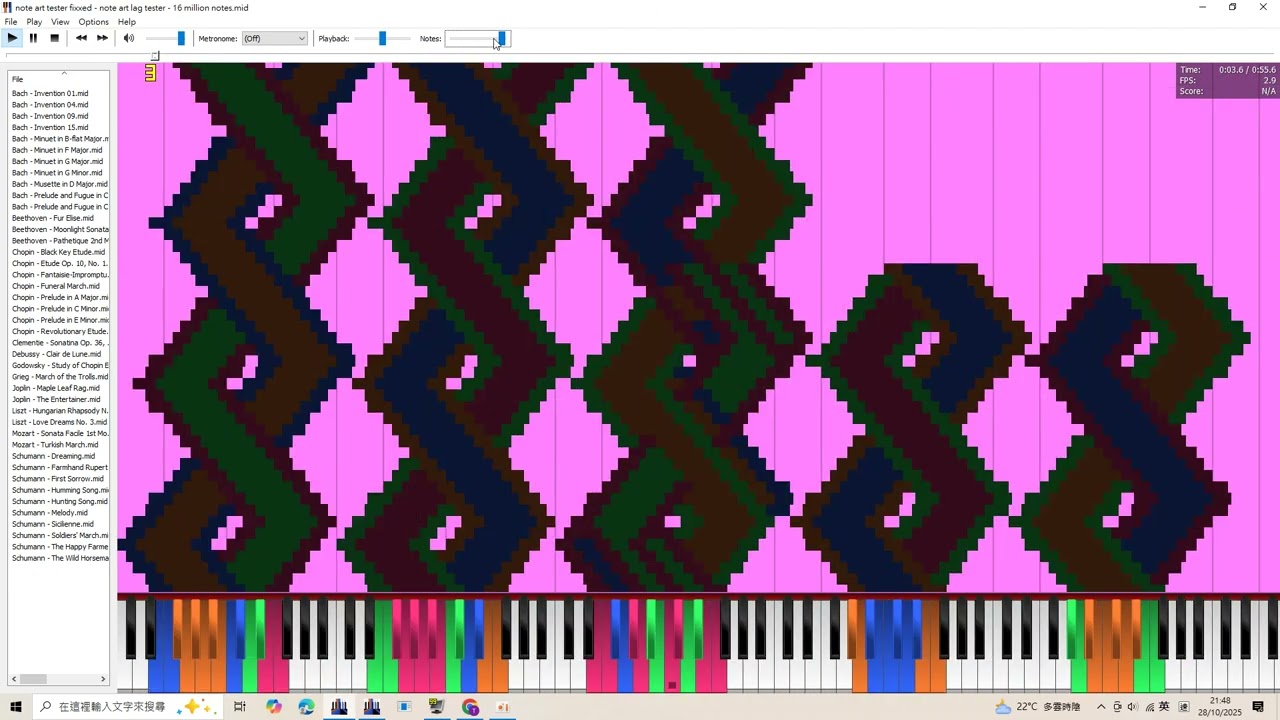1280x720 pixels.
Task: Open the weather widget showing 22°C
Action: click(1037, 707)
